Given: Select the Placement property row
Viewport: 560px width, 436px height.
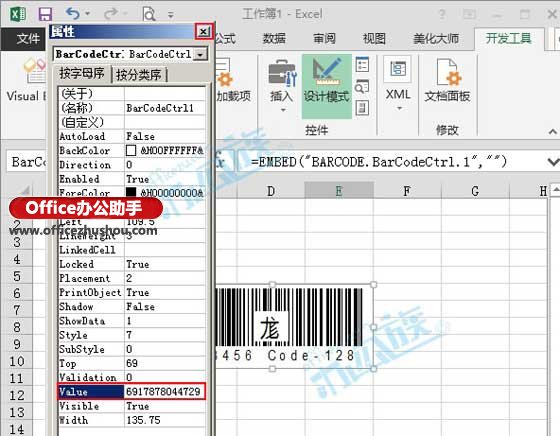Looking at the screenshot, I should (132, 278).
